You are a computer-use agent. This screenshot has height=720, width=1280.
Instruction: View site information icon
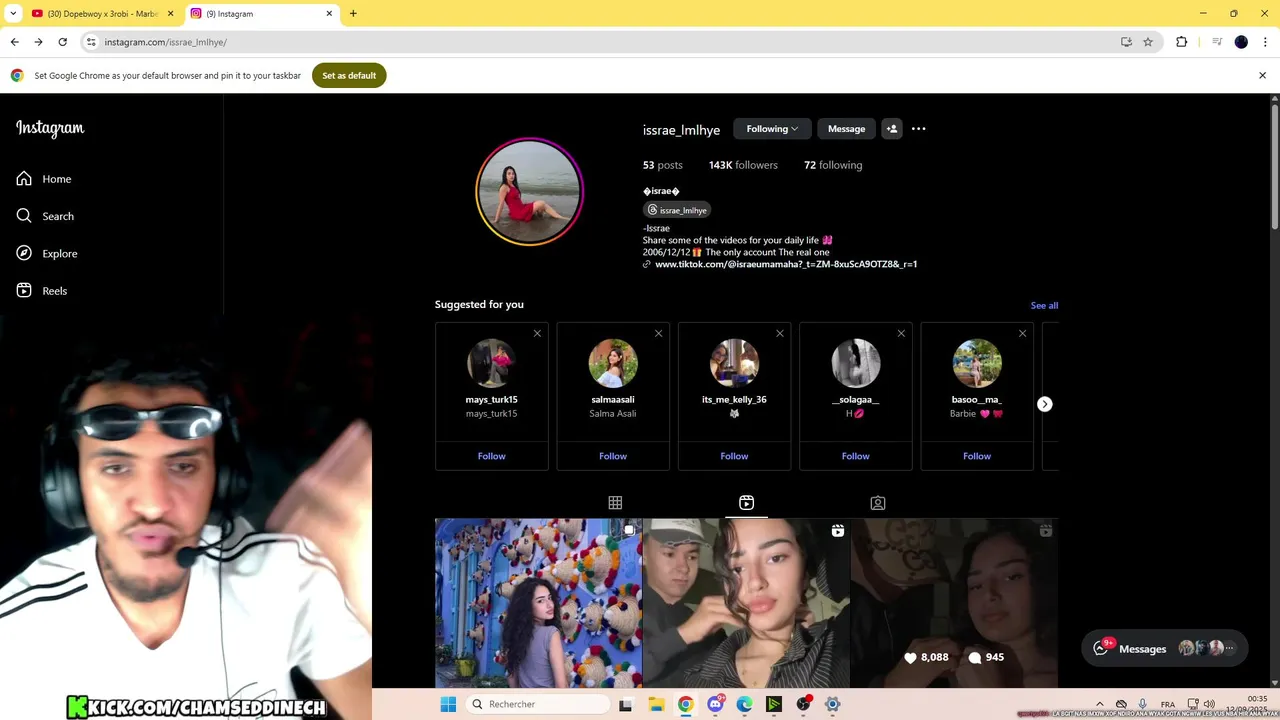pos(90,42)
